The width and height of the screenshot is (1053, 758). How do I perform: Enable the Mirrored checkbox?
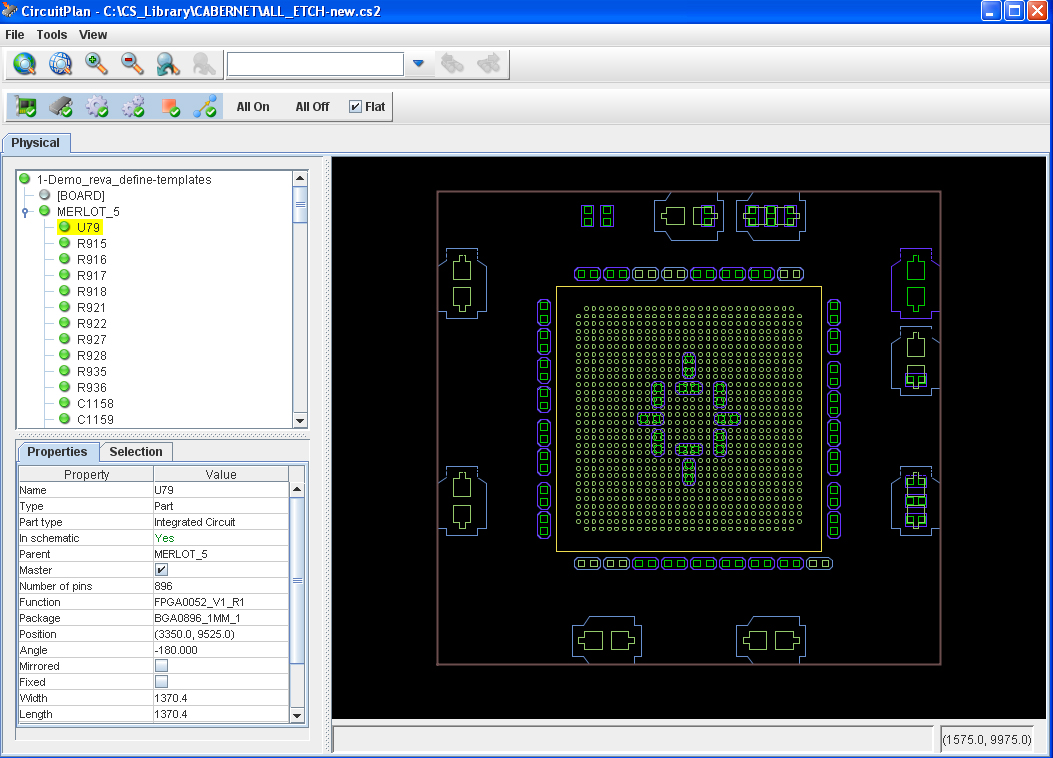click(x=161, y=666)
